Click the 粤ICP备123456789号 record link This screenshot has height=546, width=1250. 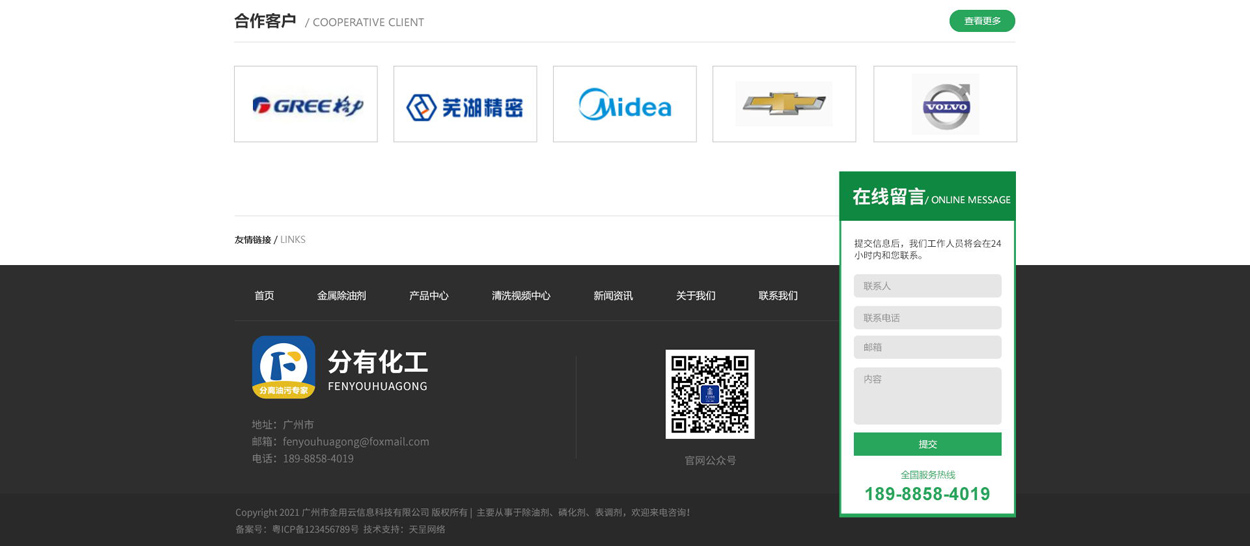click(x=315, y=529)
